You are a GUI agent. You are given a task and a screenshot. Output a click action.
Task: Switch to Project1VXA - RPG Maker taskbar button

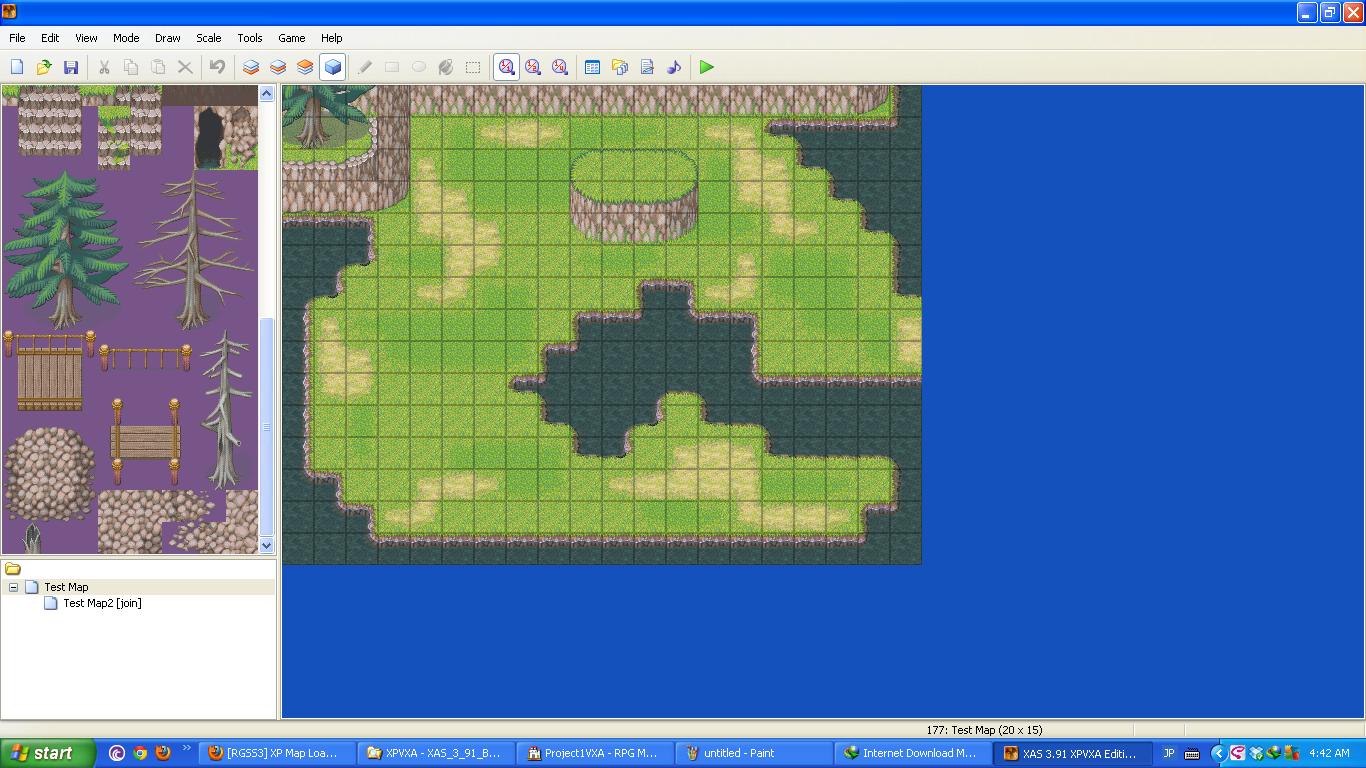point(595,753)
